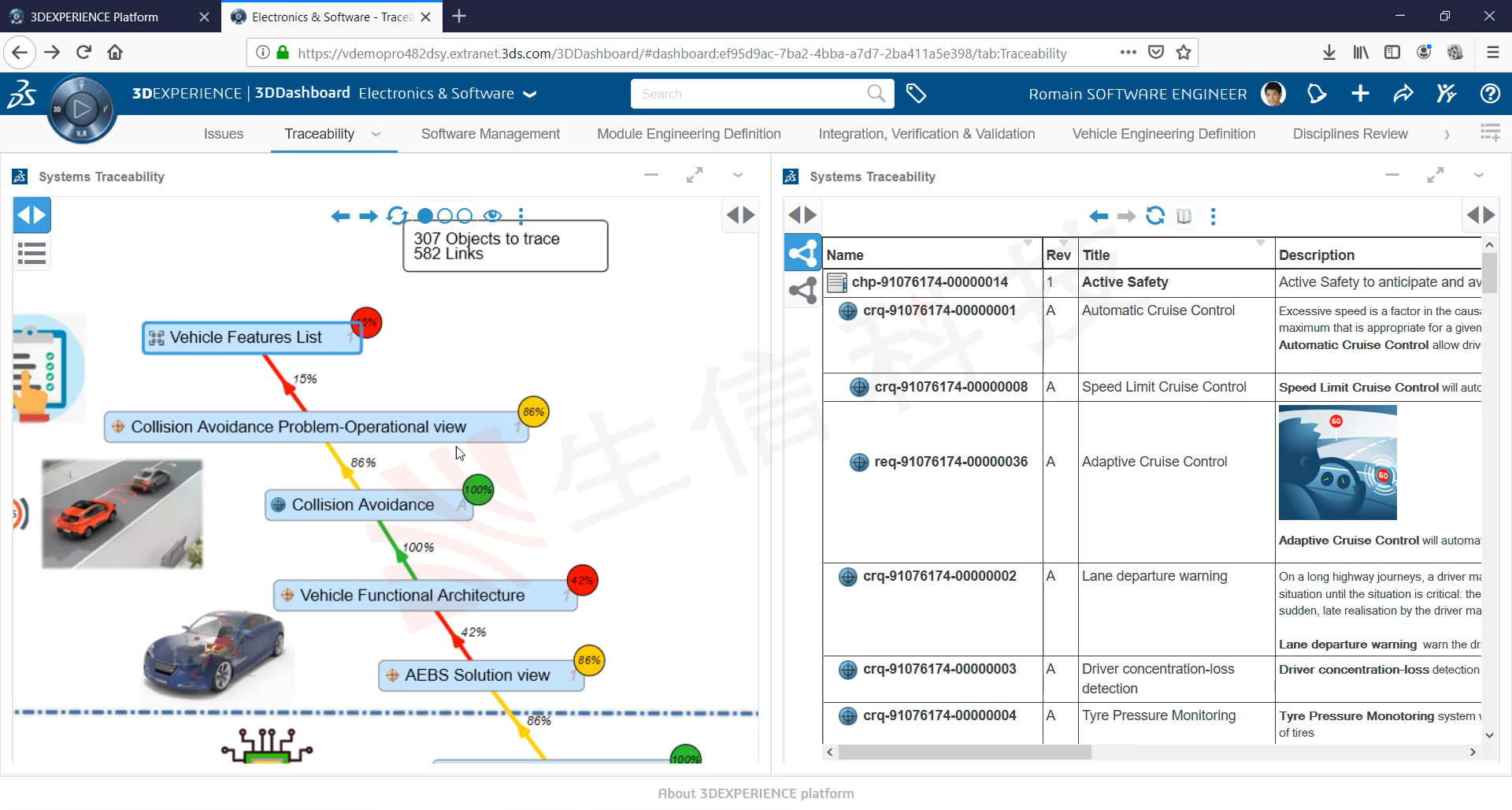Click the 3DS logo icon

pos(21,94)
